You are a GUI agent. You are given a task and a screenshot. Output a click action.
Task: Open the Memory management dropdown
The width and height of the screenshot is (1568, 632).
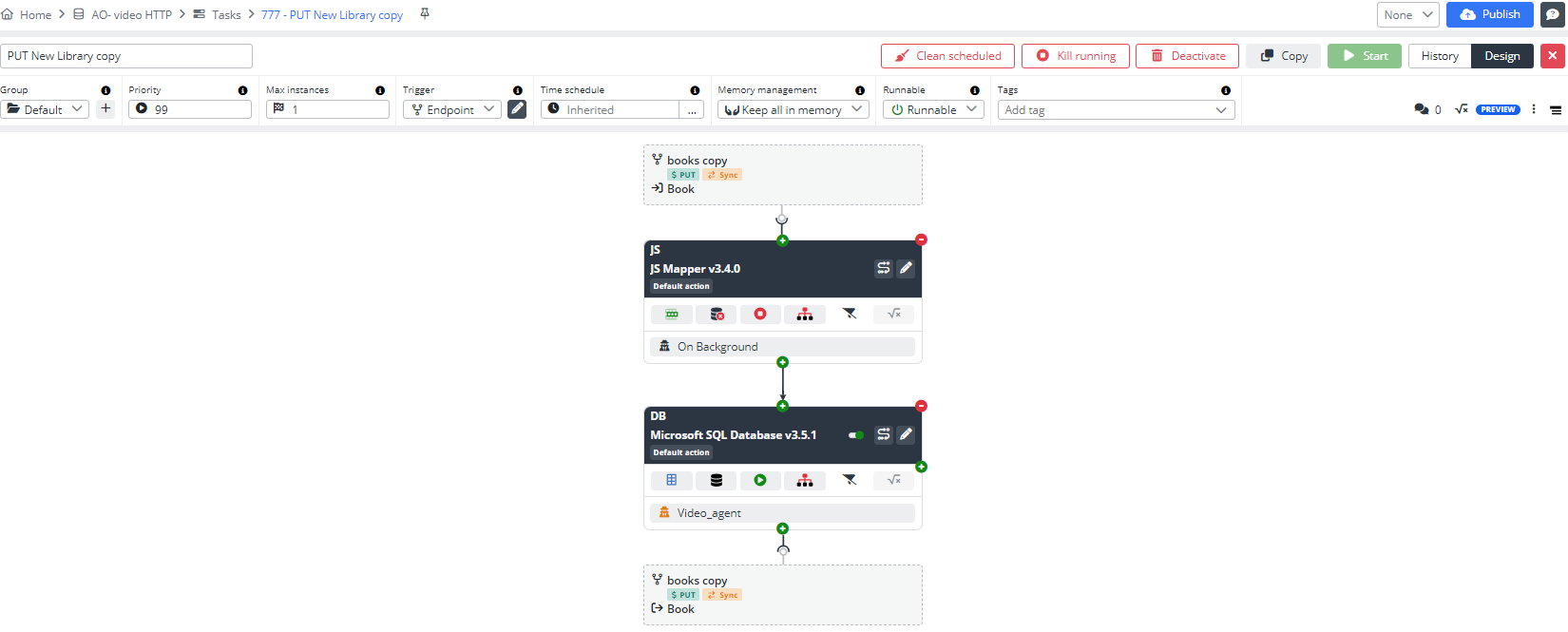coord(793,109)
